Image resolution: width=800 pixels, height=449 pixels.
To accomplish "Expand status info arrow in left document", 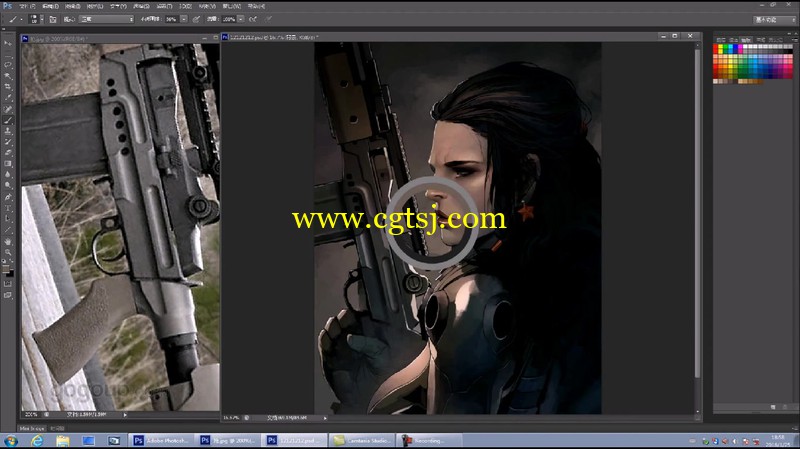I will (x=125, y=415).
